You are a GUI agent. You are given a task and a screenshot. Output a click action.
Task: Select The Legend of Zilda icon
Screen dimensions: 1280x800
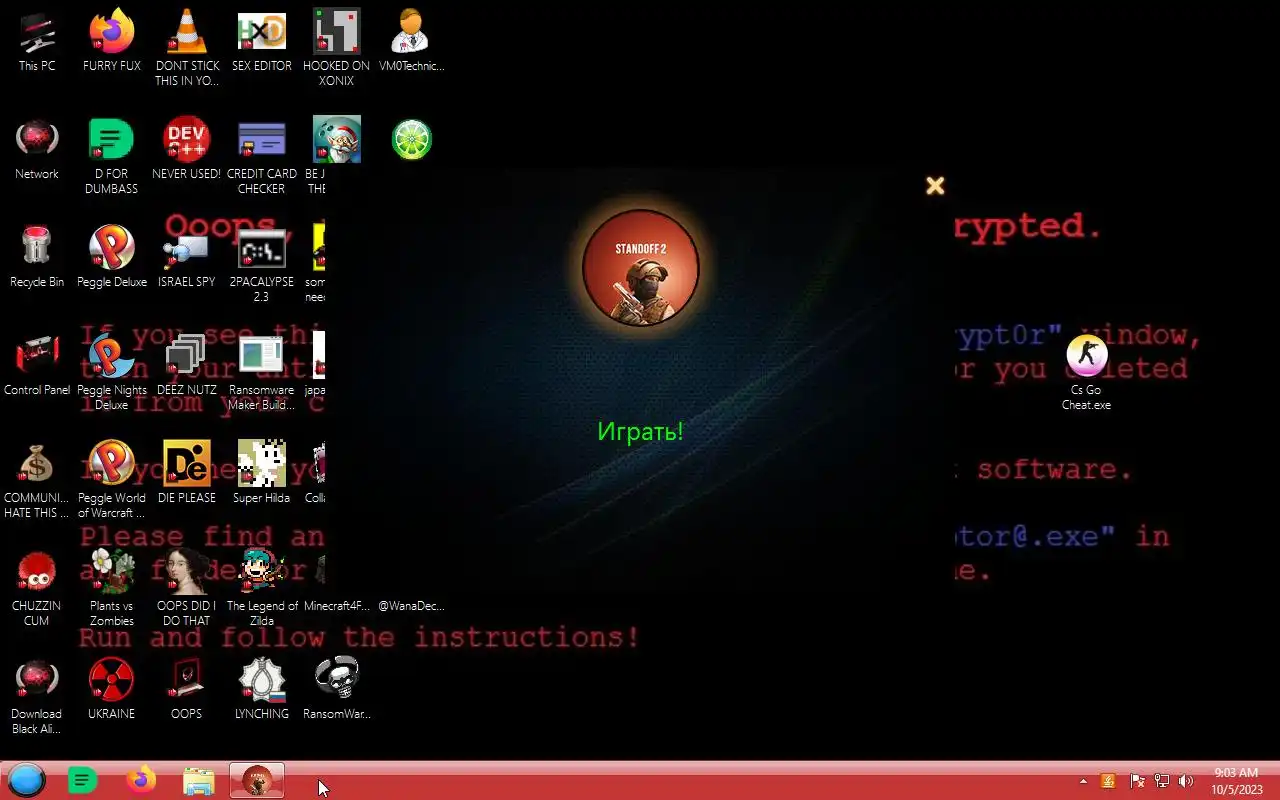(x=262, y=587)
